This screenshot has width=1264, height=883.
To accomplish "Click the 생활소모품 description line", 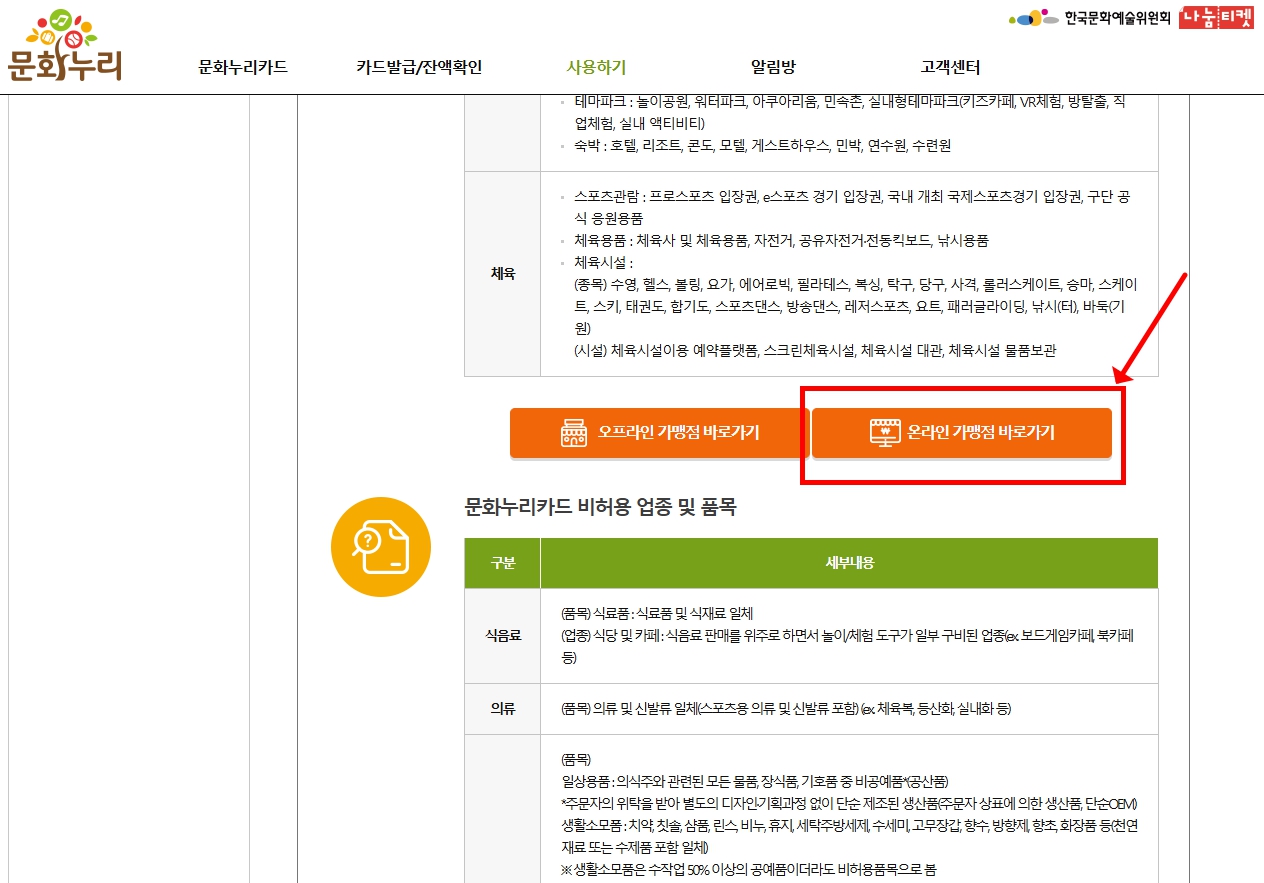I will (850, 836).
